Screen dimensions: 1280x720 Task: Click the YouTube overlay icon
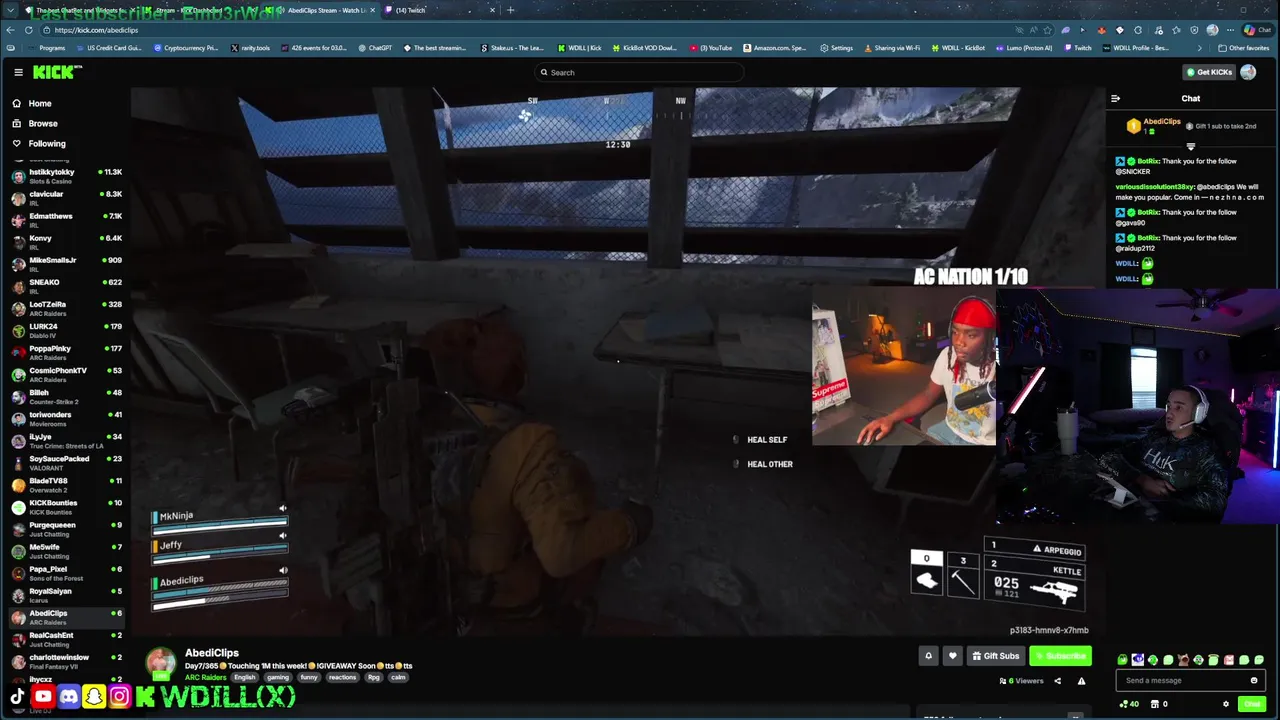click(x=43, y=697)
